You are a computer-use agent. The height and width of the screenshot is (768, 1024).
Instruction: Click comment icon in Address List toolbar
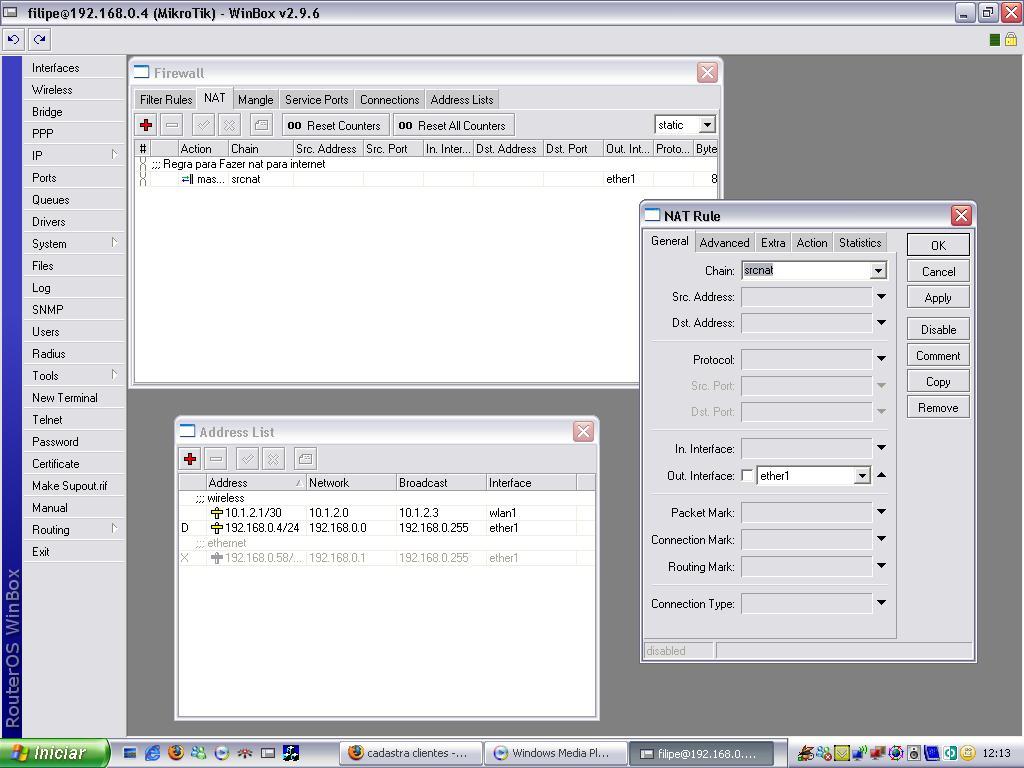(x=305, y=458)
